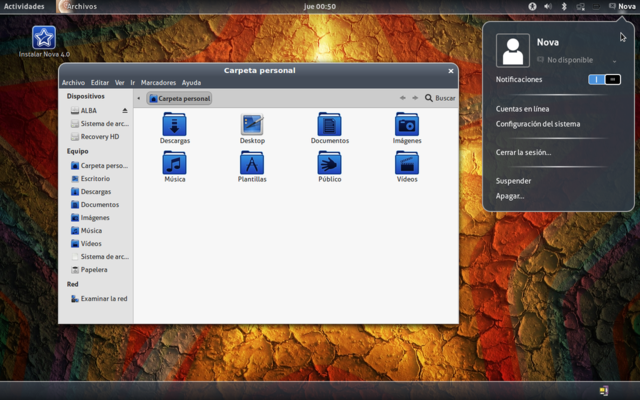Viewport: 640px width, 400px height.
Task: Open the Editar menu
Action: coord(100,83)
